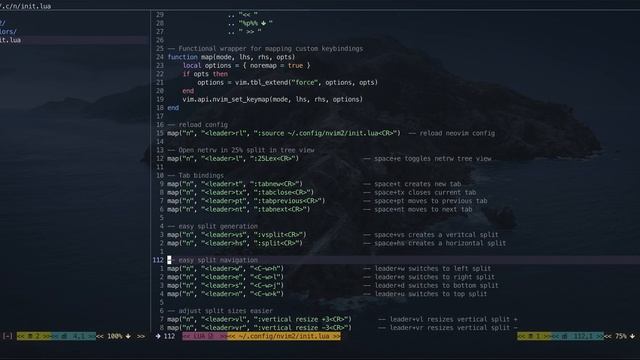The height and width of the screenshot is (360, 640).
Task: Click the <leader>nt :tabnext<CR> mapping
Action: (239, 209)
